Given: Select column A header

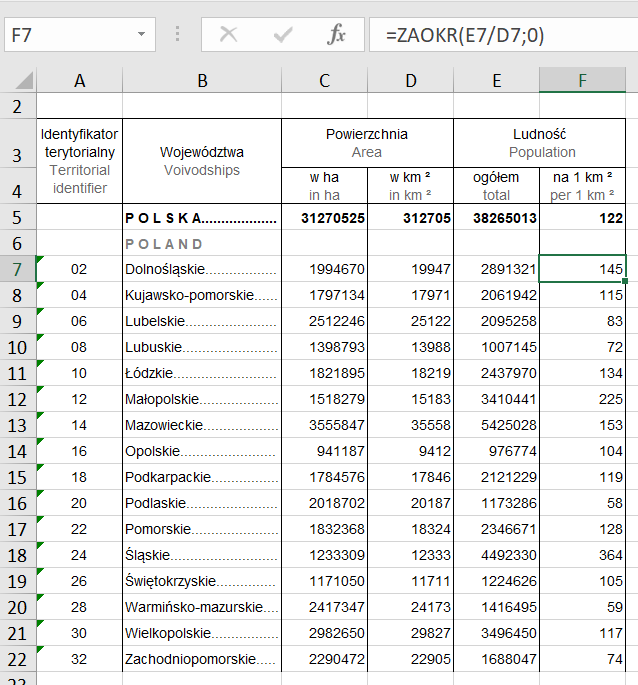Looking at the screenshot, I should tap(79, 81).
